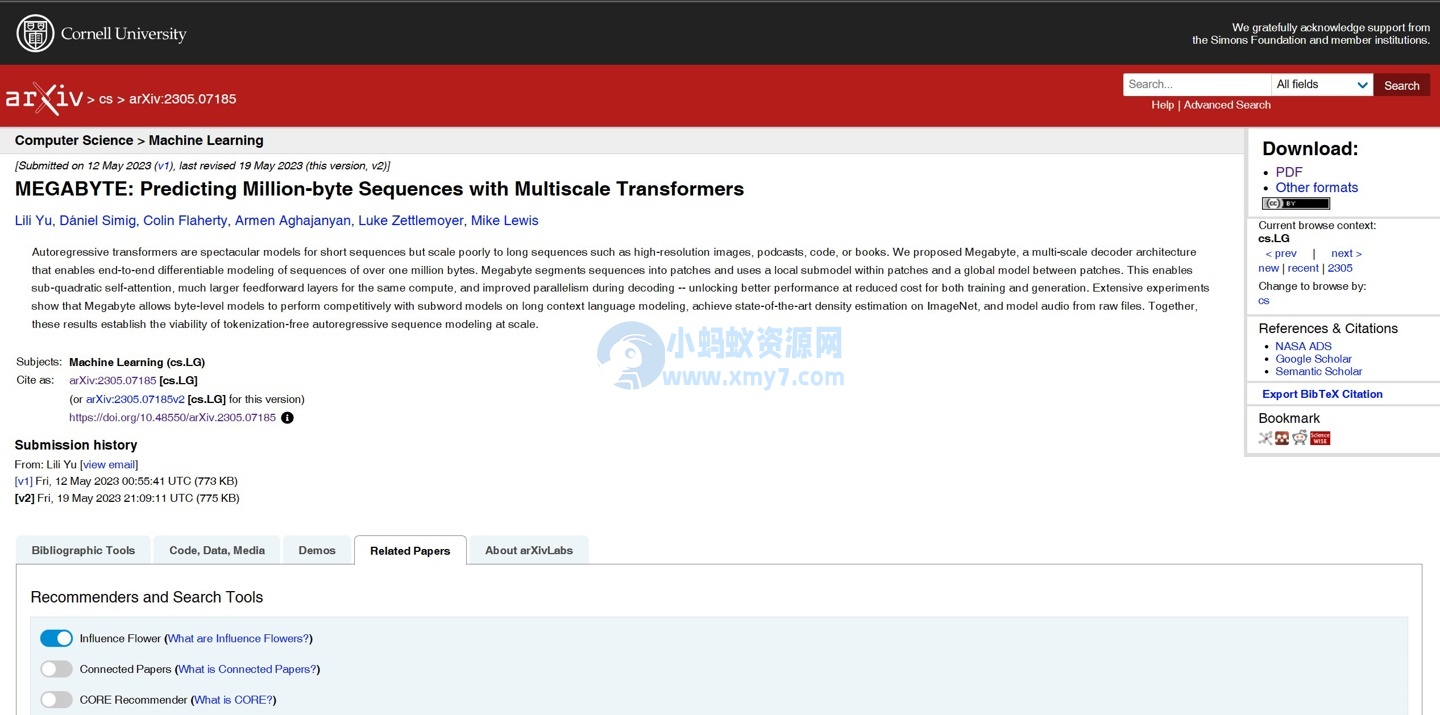1440x715 pixels.
Task: Bookmark with the CiteULike icon
Action: click(x=1265, y=438)
